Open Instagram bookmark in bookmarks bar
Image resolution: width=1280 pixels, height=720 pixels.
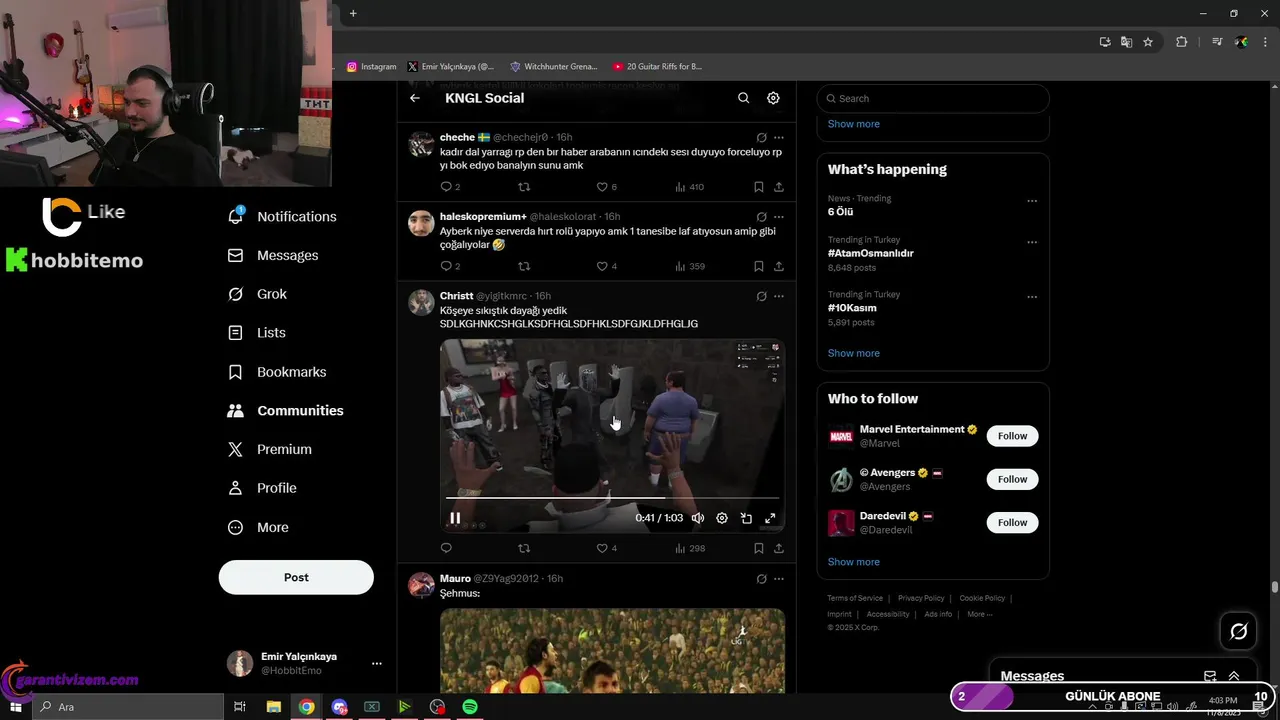[x=372, y=67]
